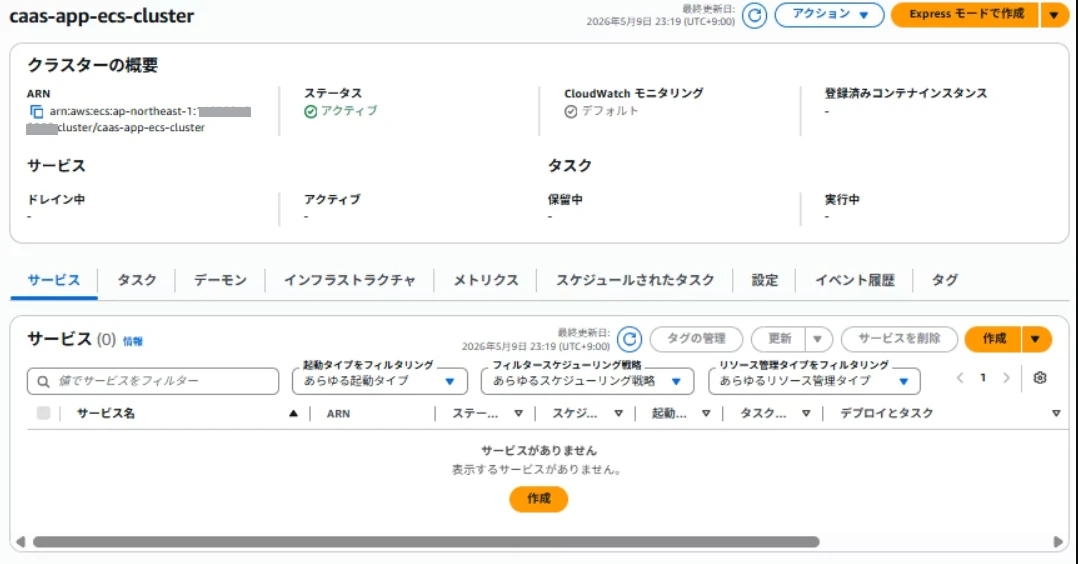Open the タグ tab
1078x564 pixels.
coord(944,280)
